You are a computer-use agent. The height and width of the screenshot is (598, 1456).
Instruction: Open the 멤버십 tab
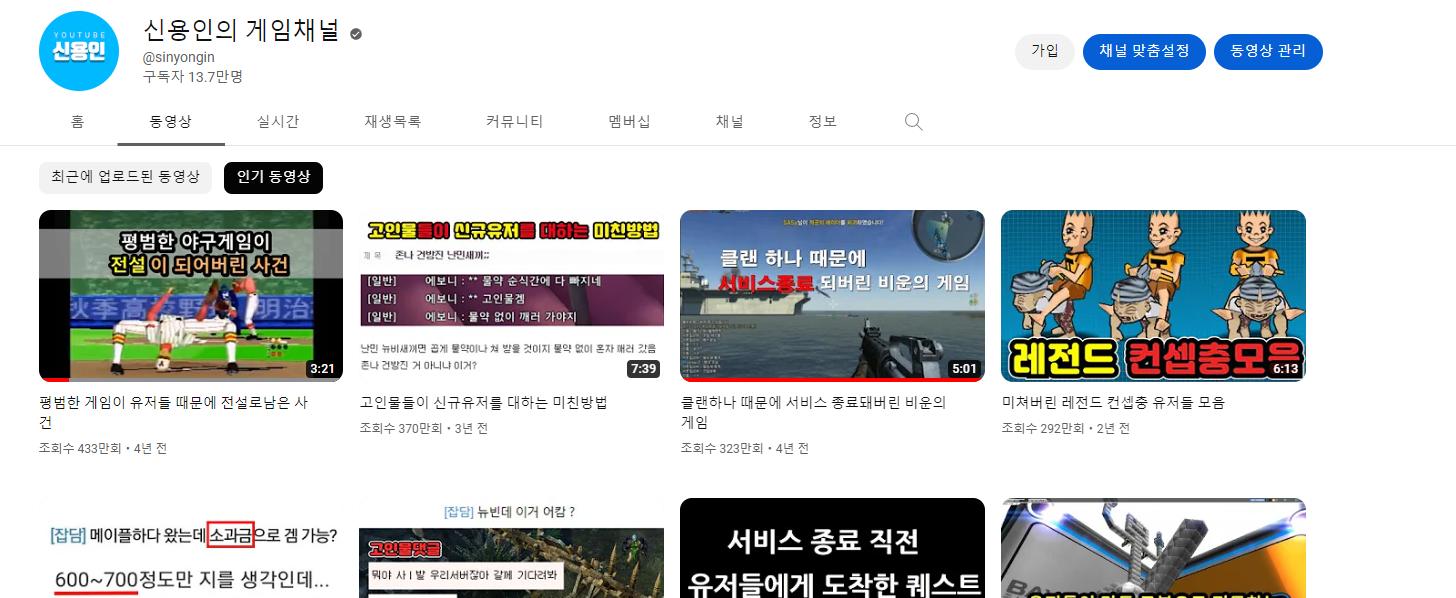pos(628,121)
